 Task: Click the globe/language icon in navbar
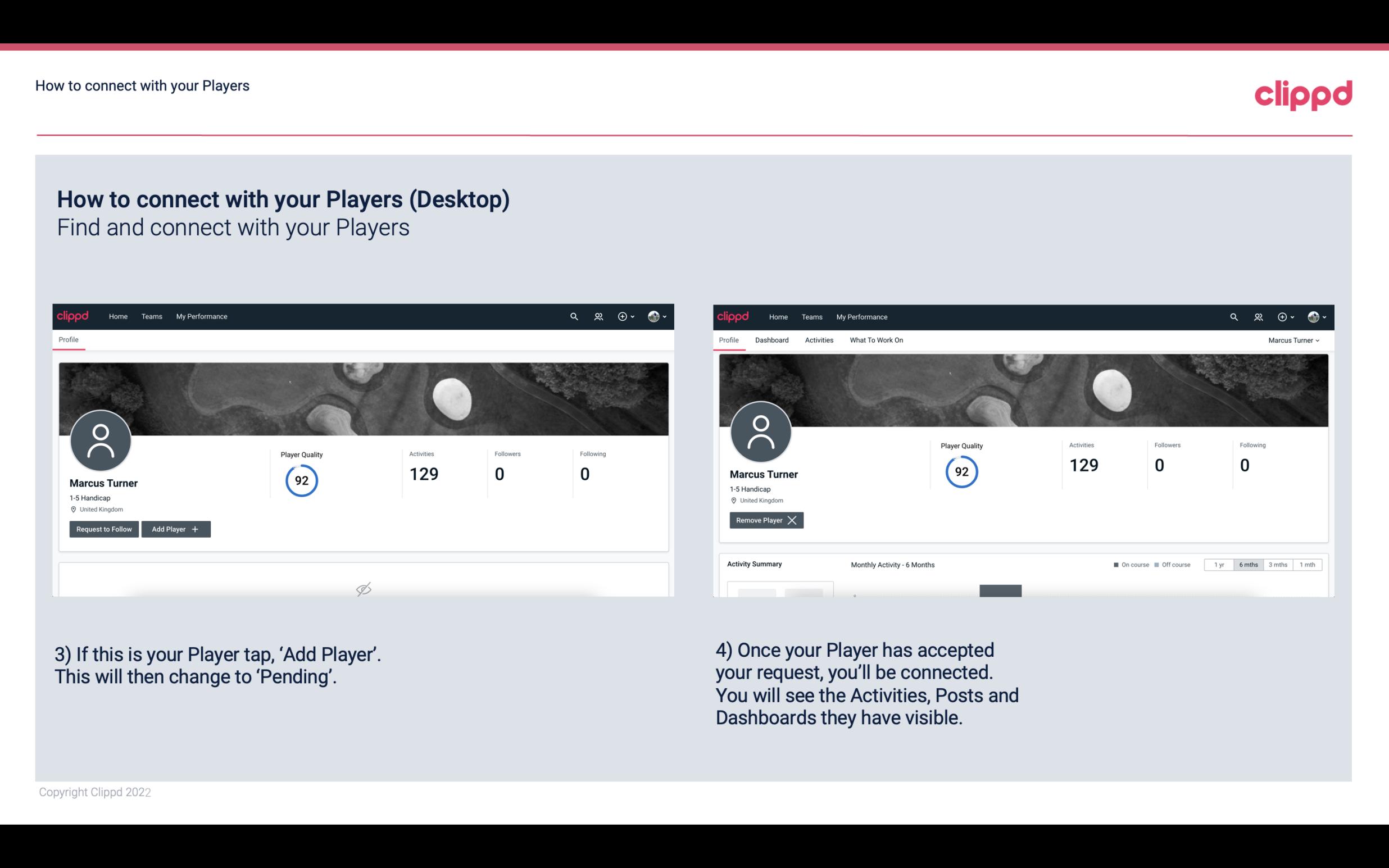pos(654,317)
